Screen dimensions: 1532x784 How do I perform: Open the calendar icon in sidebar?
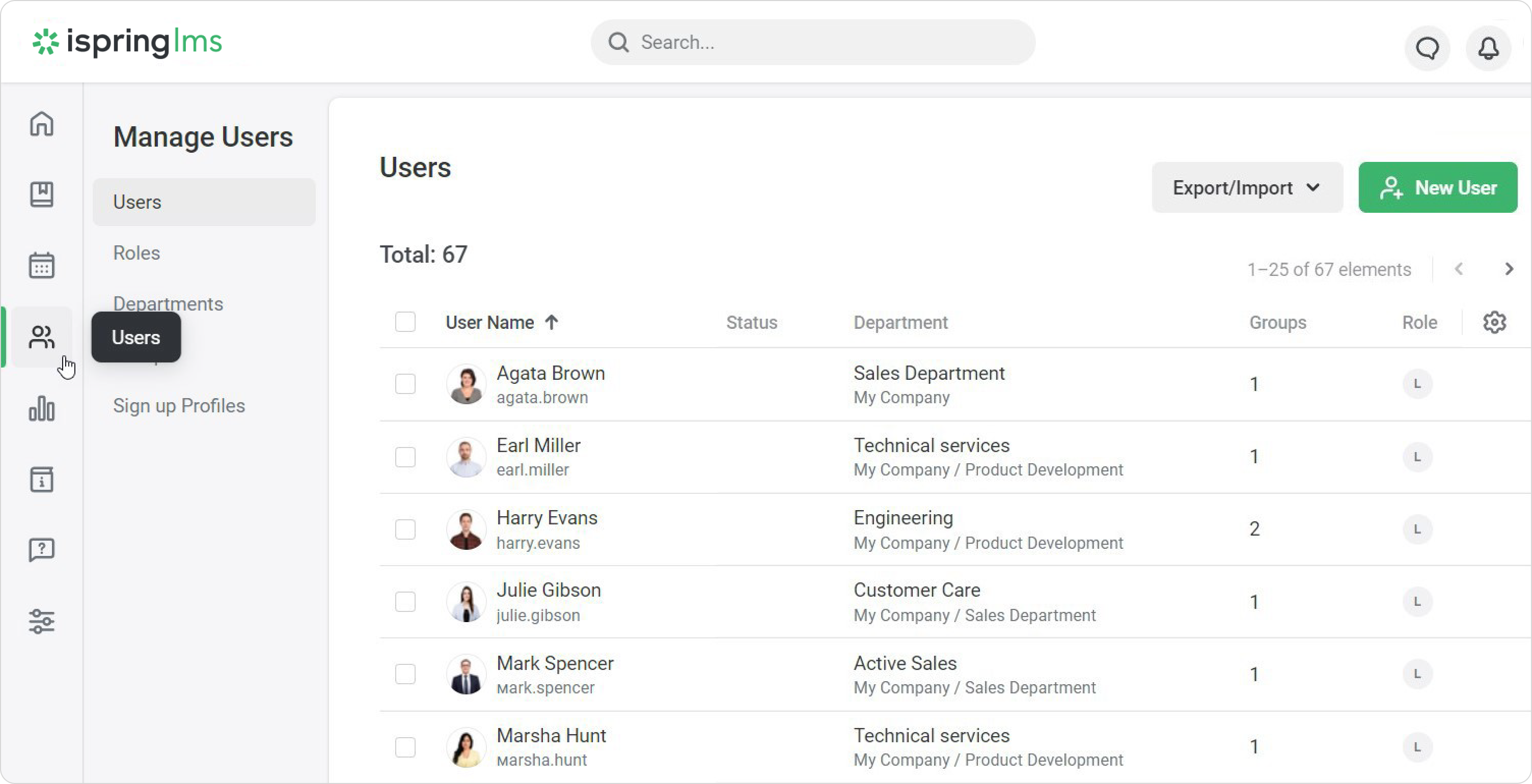click(x=42, y=265)
